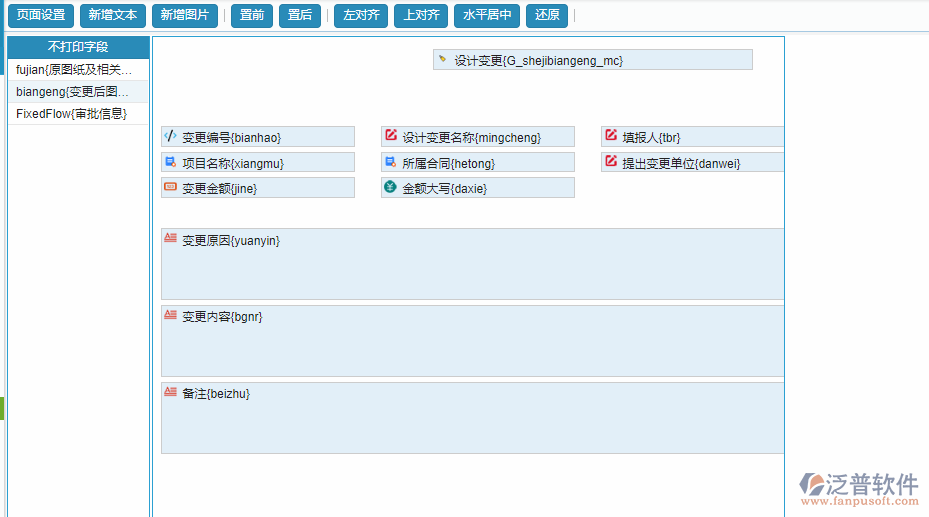The image size is (929, 517).
Task: Apply 水平居中 horizontal centering
Action: coord(487,15)
